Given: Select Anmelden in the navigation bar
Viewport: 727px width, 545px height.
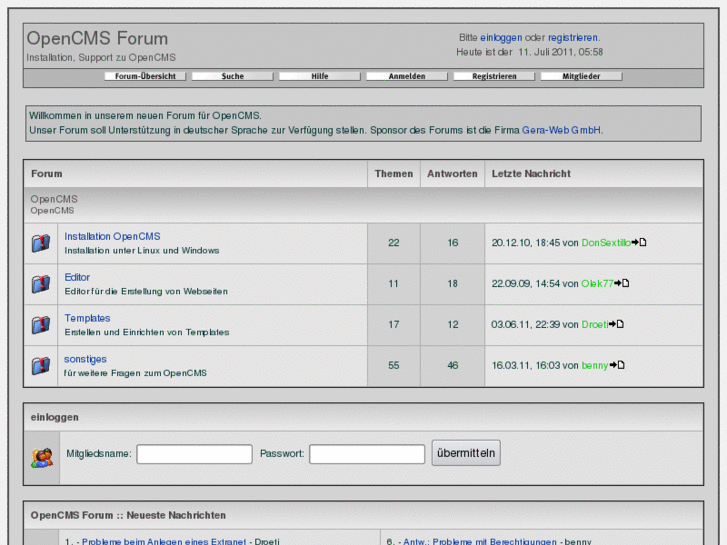Looking at the screenshot, I should (x=407, y=76).
